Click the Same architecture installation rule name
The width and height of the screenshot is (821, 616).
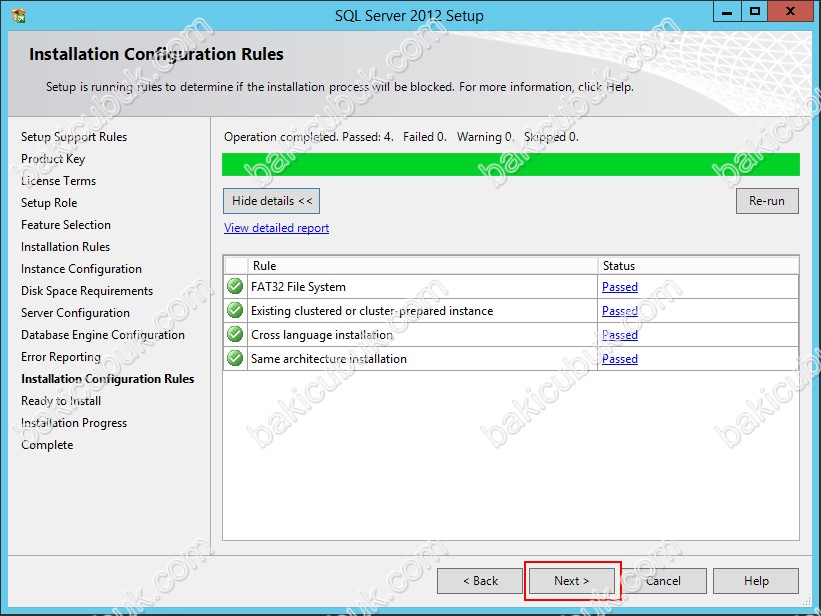(x=329, y=359)
